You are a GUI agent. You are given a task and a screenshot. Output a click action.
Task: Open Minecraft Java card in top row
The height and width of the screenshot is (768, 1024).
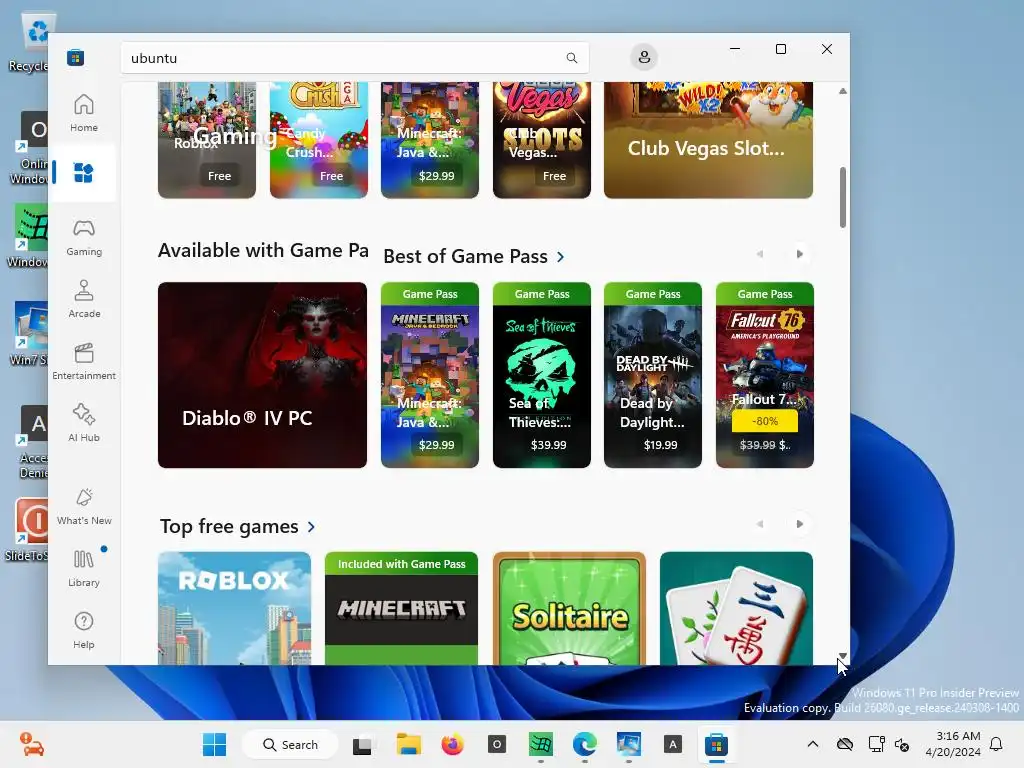(x=430, y=140)
